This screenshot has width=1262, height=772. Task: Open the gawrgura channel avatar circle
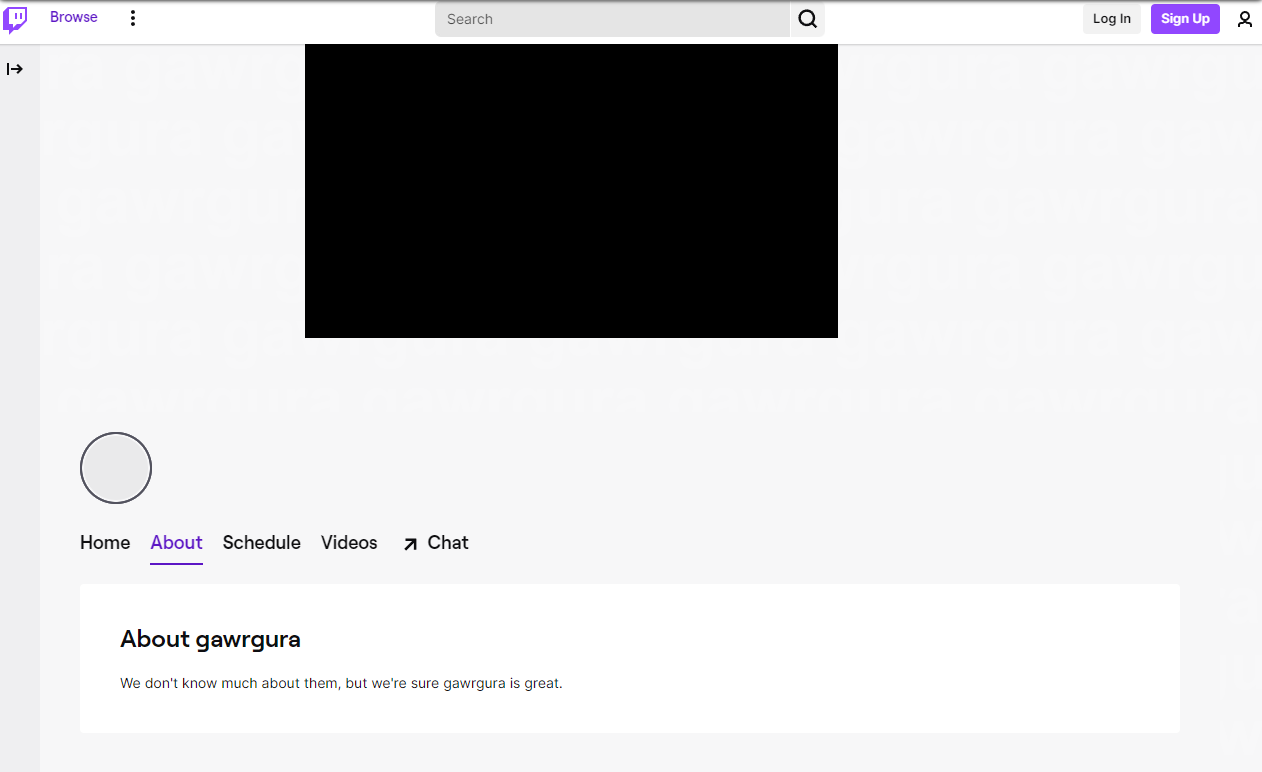116,468
